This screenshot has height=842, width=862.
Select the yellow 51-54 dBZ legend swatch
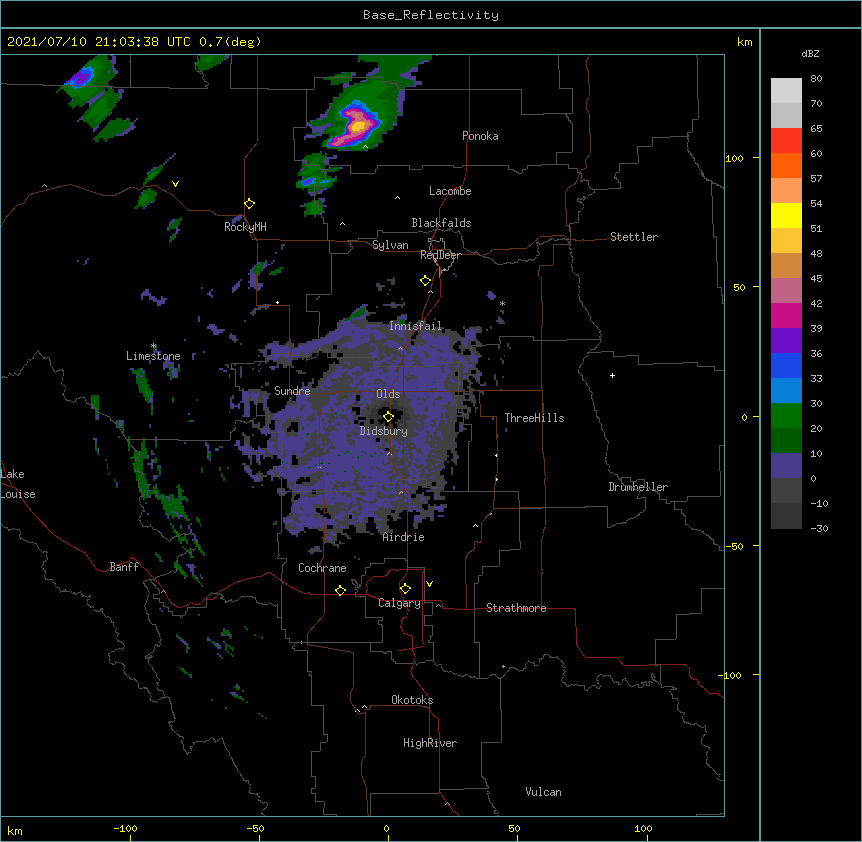point(786,215)
